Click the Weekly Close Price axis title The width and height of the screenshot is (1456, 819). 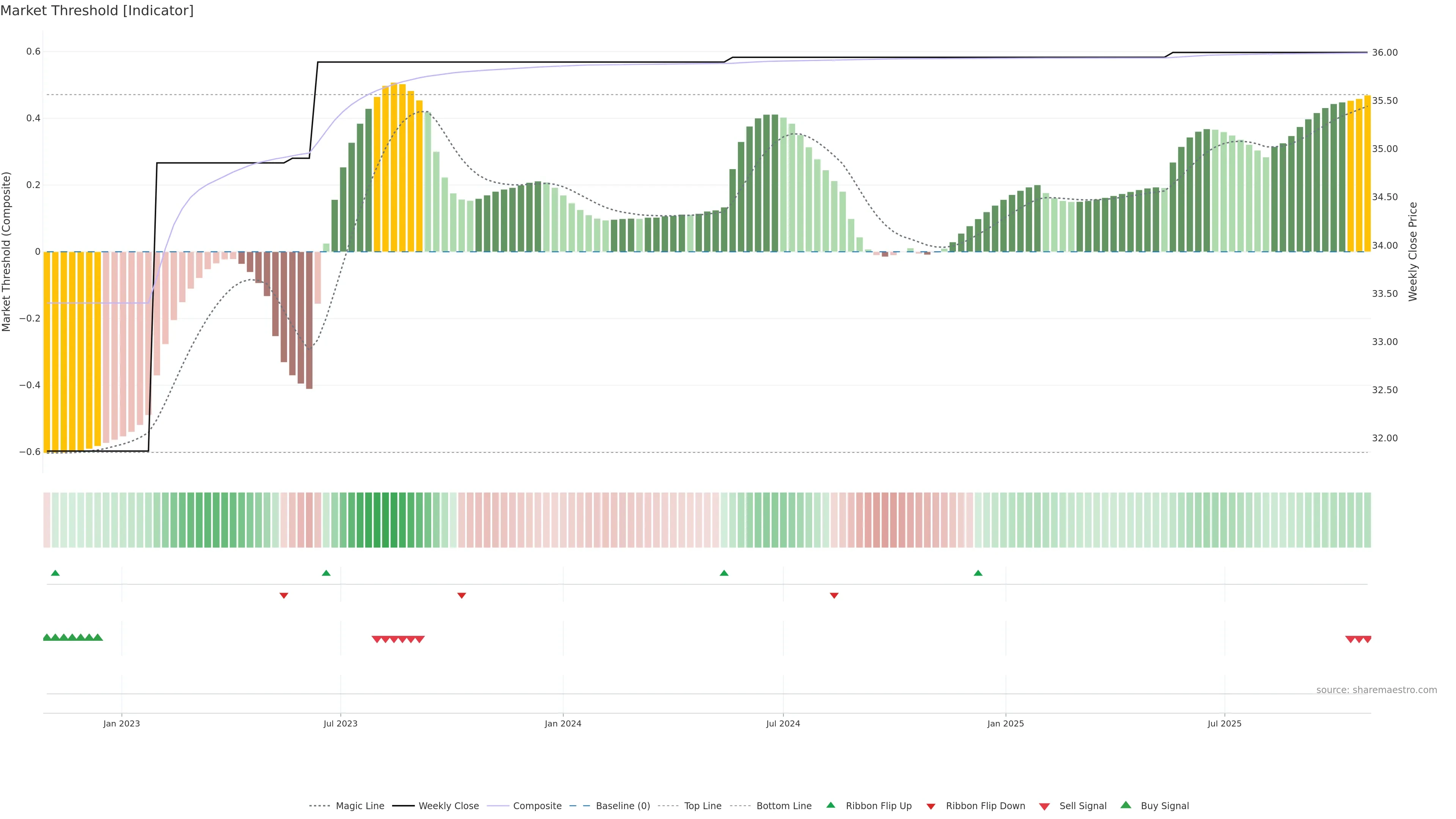[x=1412, y=251]
